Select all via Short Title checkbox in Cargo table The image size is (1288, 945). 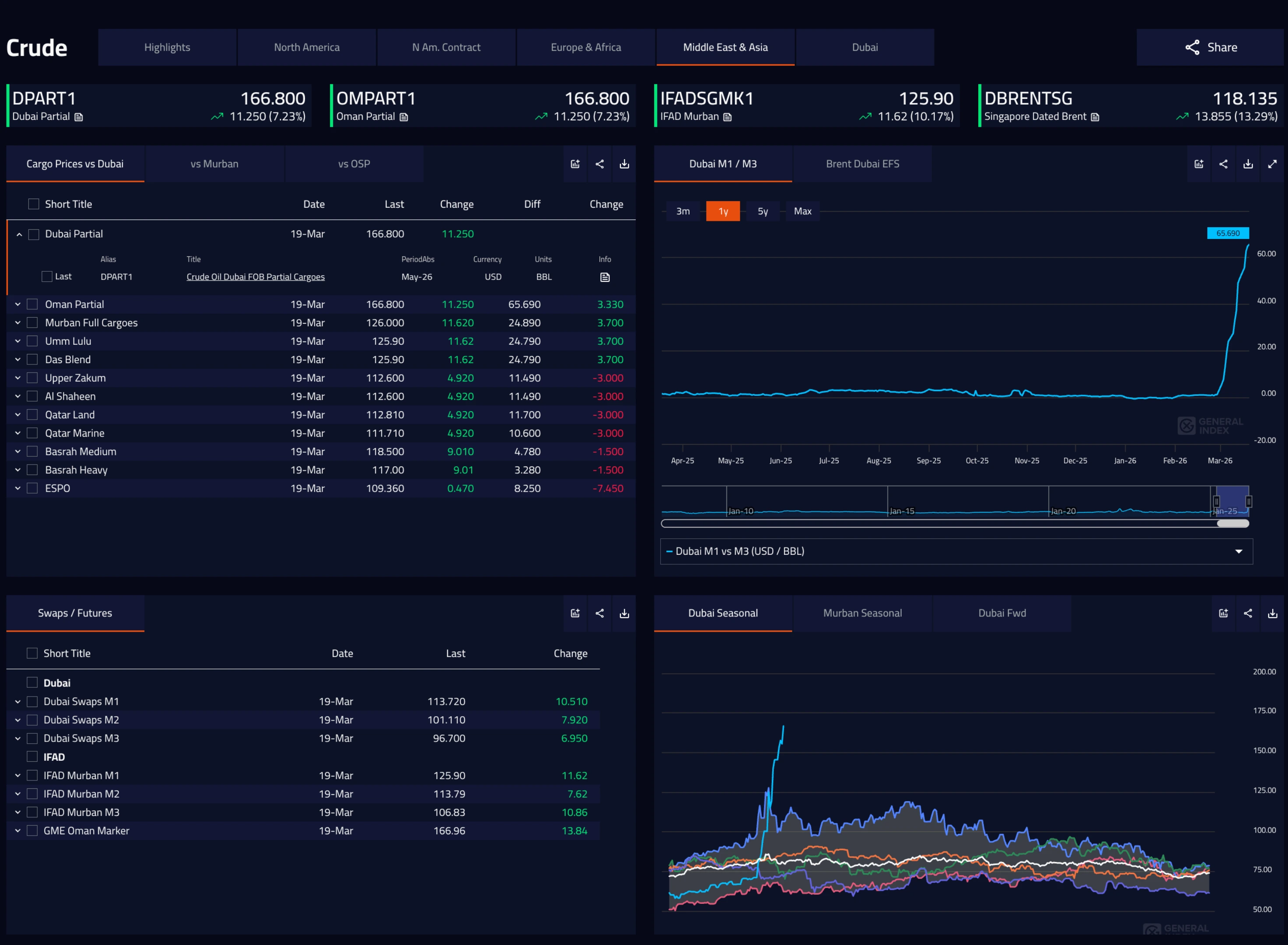[34, 204]
